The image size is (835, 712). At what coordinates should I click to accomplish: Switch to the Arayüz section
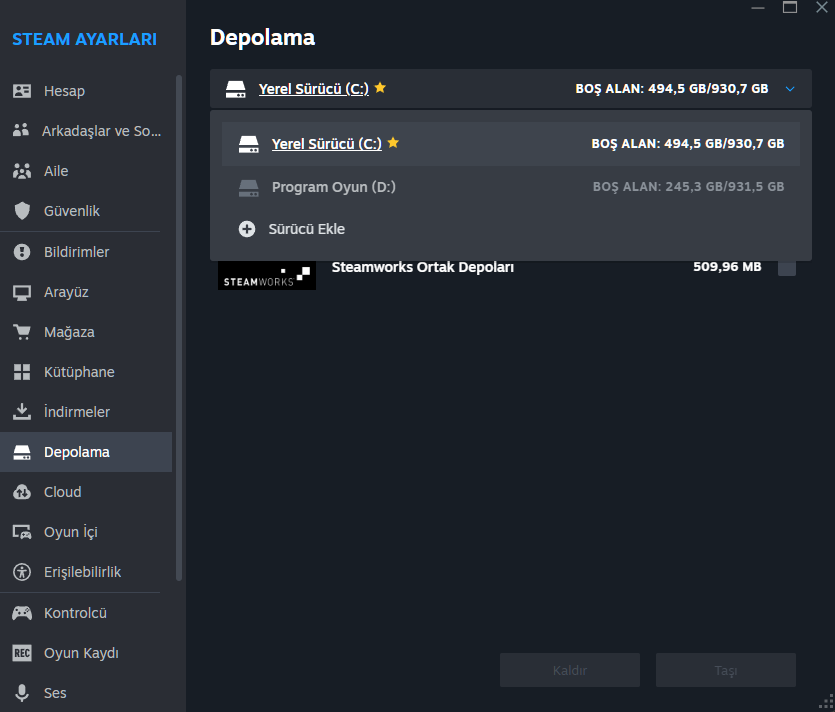(86, 292)
